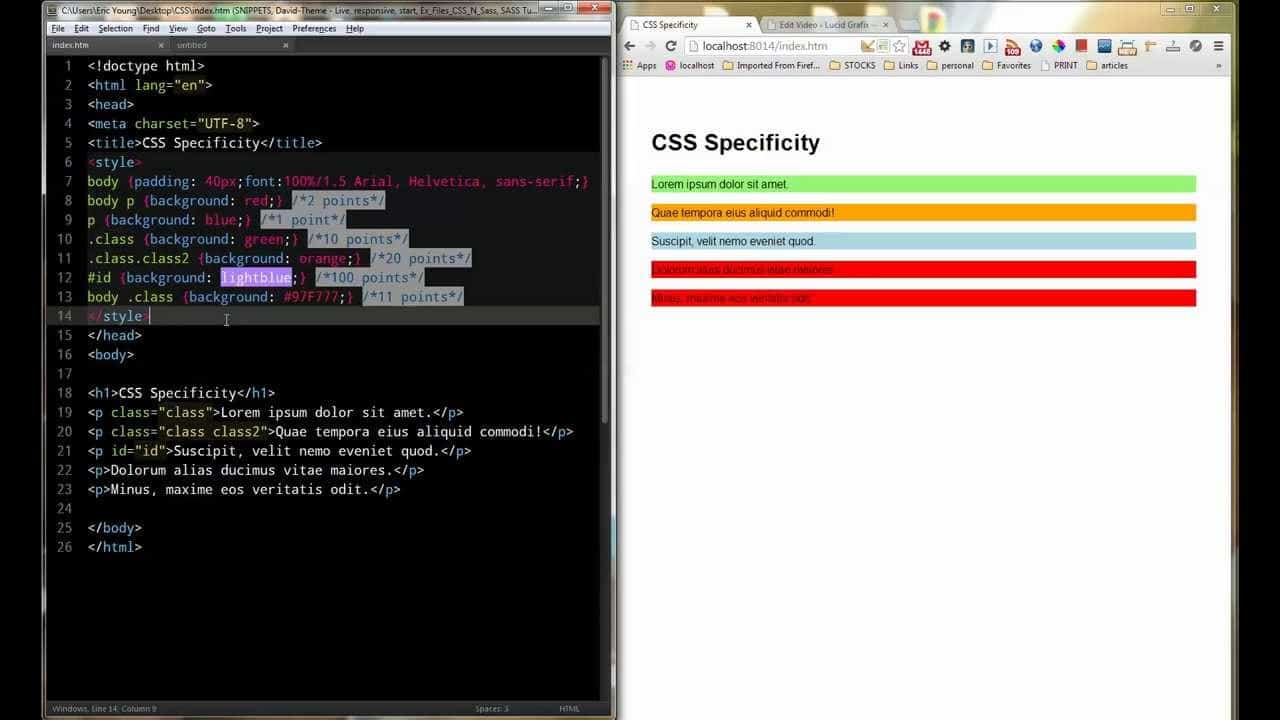The width and height of the screenshot is (1280, 720).
Task: Open the personal bookmarks folder
Action: (950, 66)
